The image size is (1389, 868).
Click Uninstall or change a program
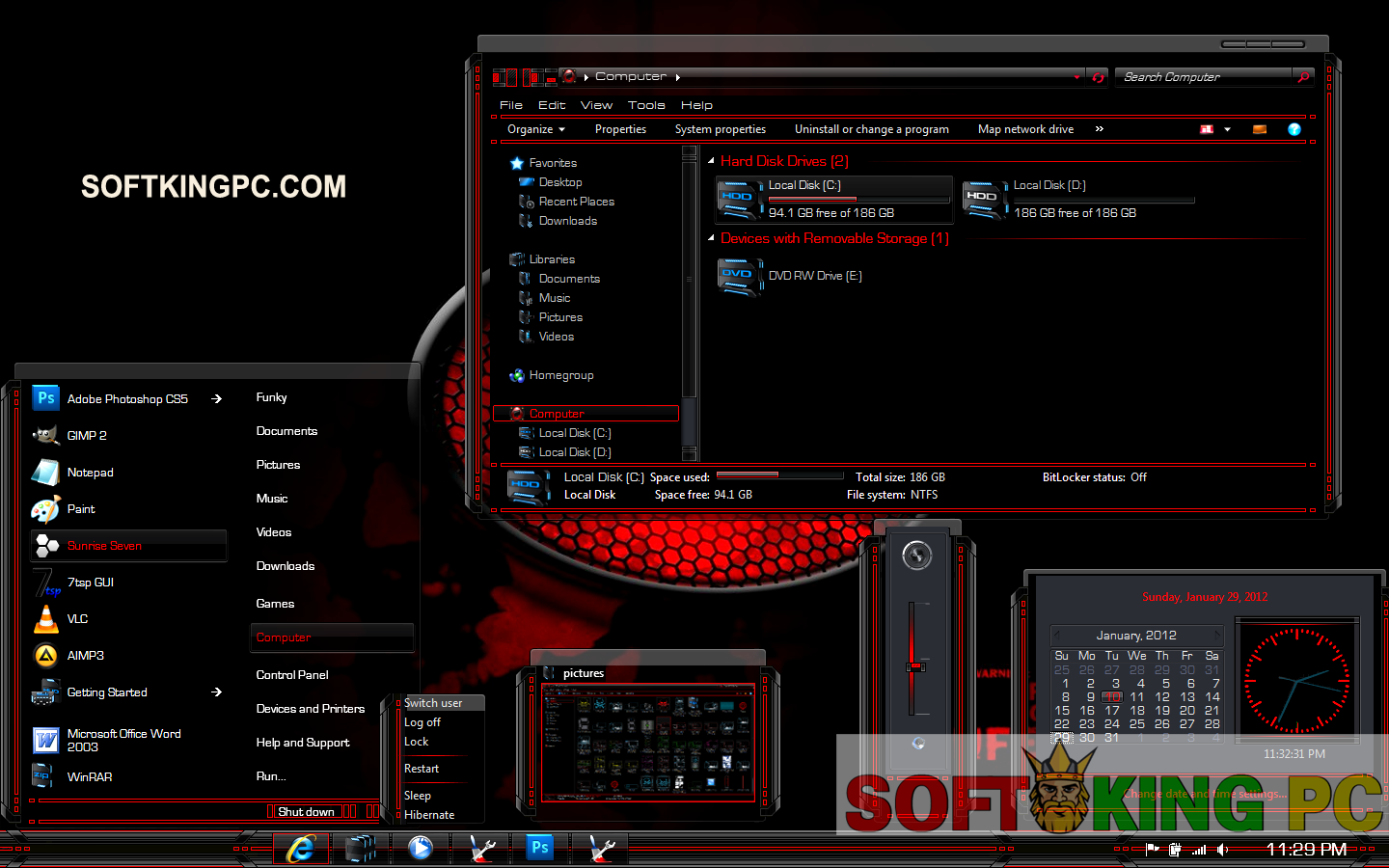coord(872,129)
